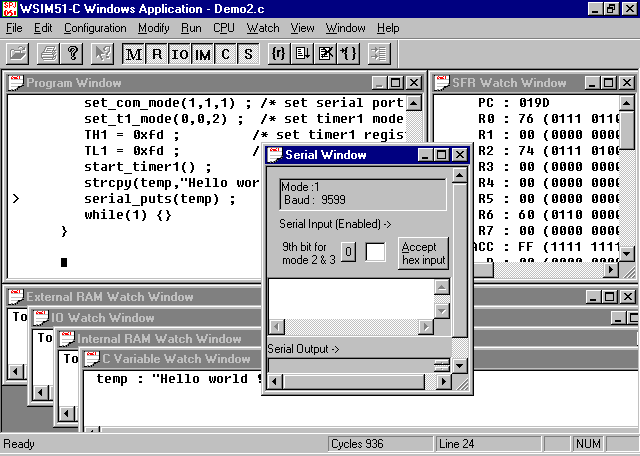Open the Run menu
Screen dimensions: 640x456
[191, 28]
